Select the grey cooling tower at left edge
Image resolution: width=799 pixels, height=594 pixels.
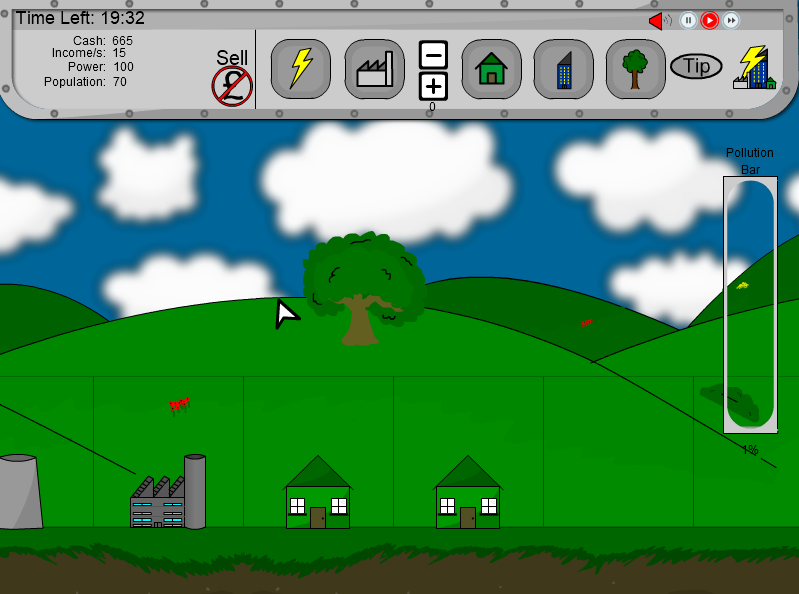click(19, 491)
